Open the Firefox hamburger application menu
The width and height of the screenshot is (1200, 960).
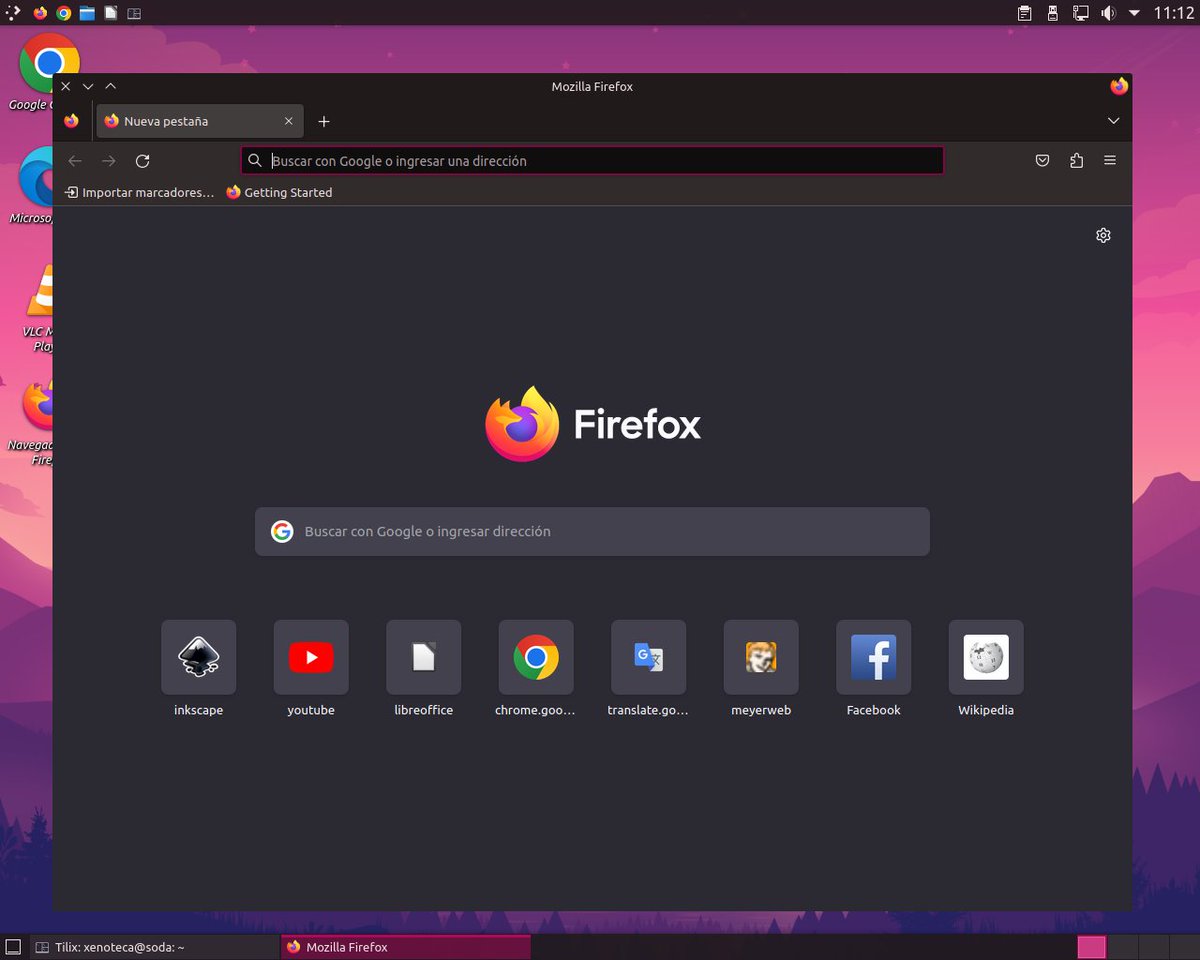pyautogui.click(x=1110, y=160)
